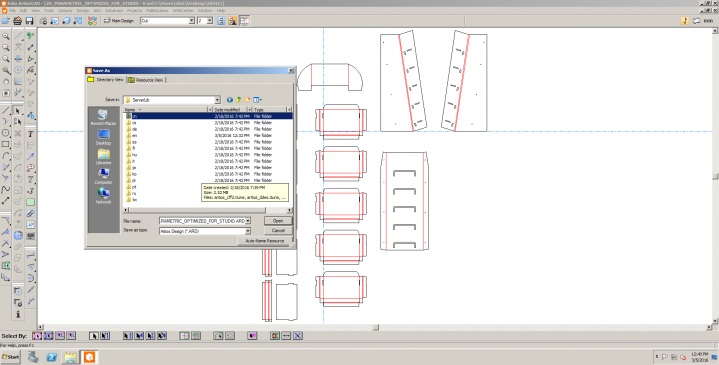Toggle the Select By X button
The image size is (719, 365).
tap(298, 336)
